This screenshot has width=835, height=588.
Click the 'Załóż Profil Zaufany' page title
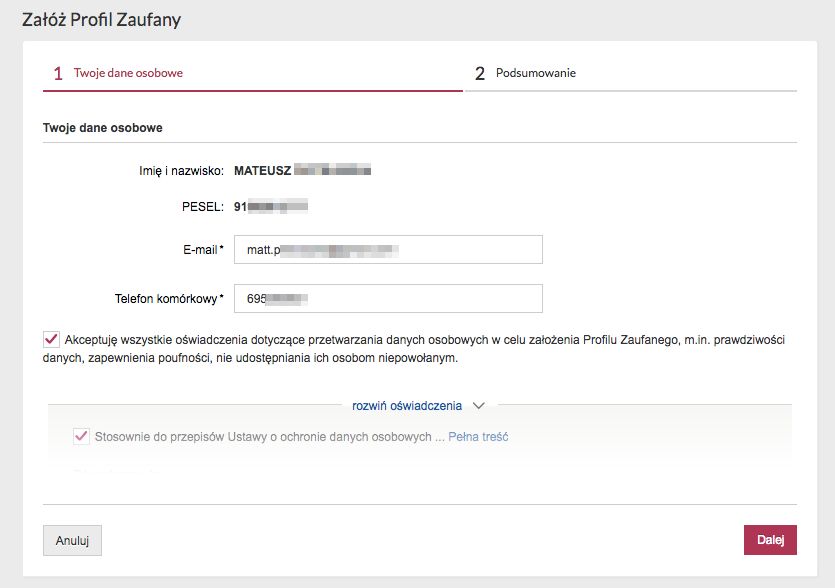coord(102,19)
